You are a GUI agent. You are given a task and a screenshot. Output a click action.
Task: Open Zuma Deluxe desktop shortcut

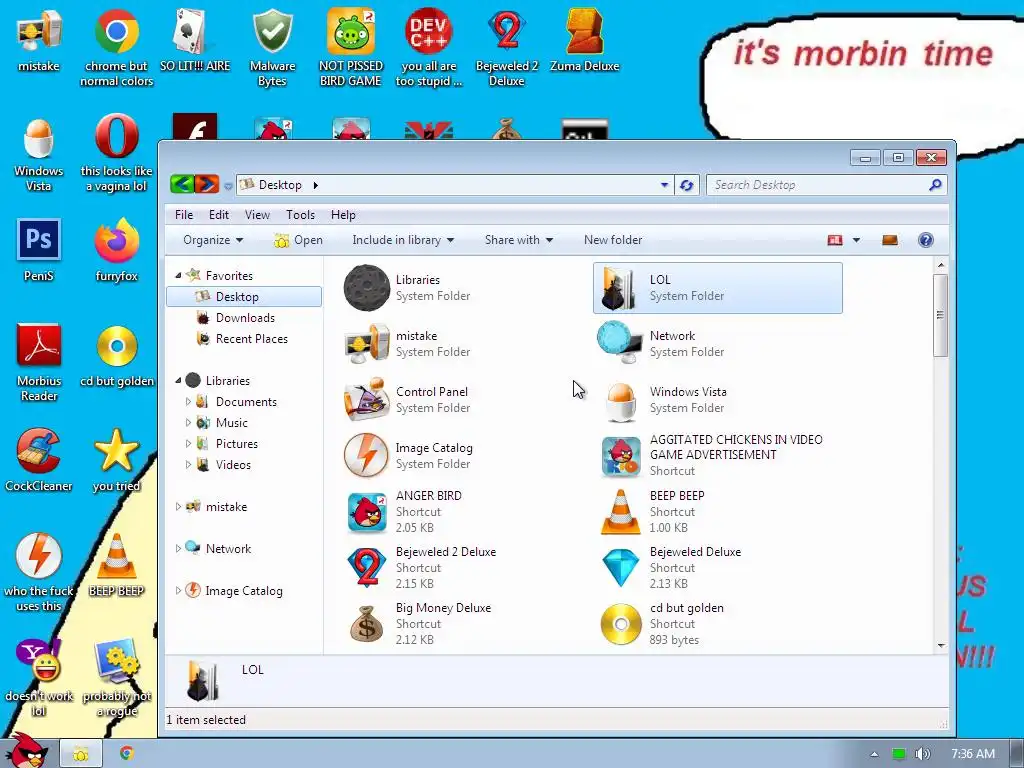tap(584, 40)
